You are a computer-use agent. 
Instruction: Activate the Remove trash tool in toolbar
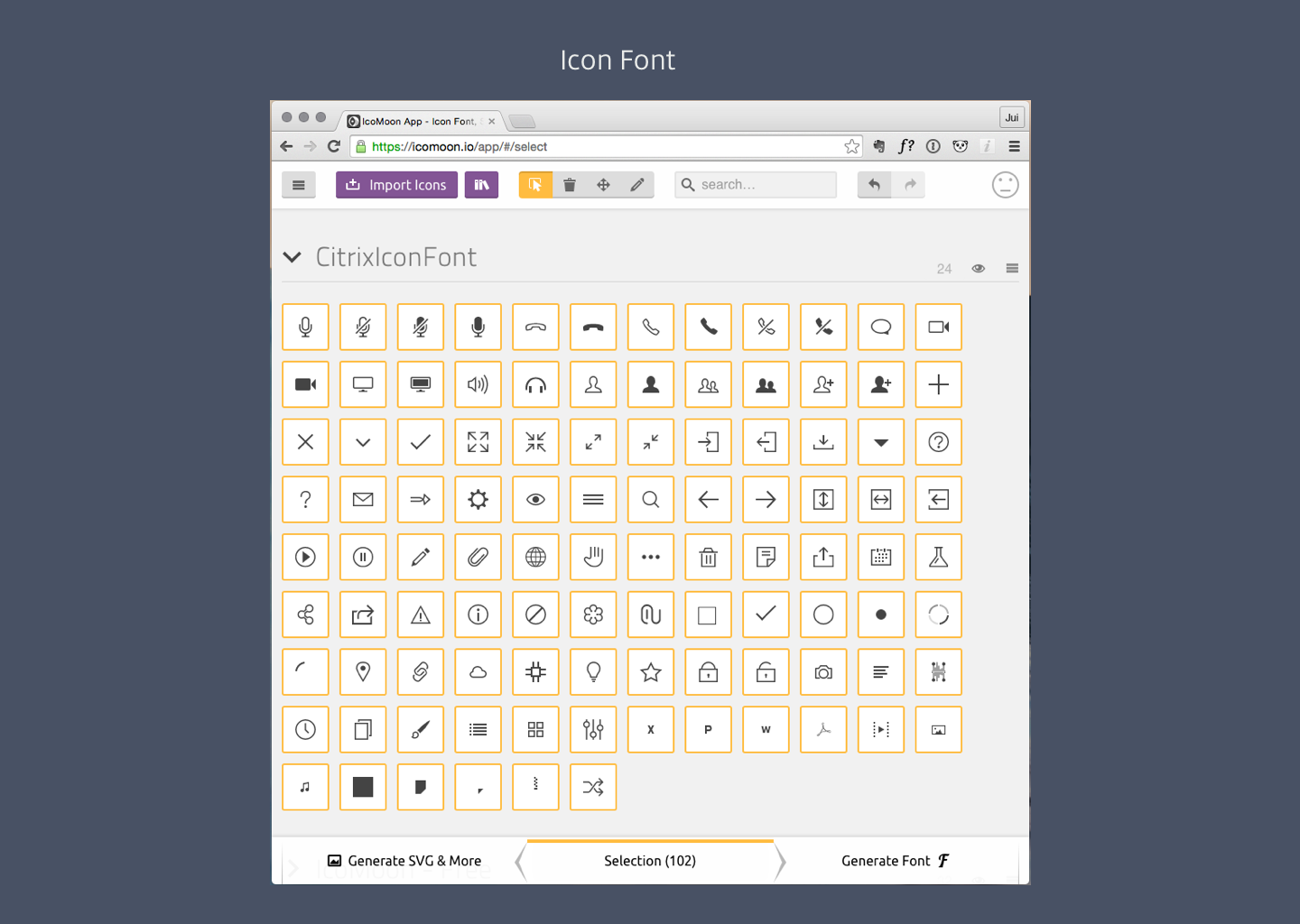pyautogui.click(x=570, y=185)
